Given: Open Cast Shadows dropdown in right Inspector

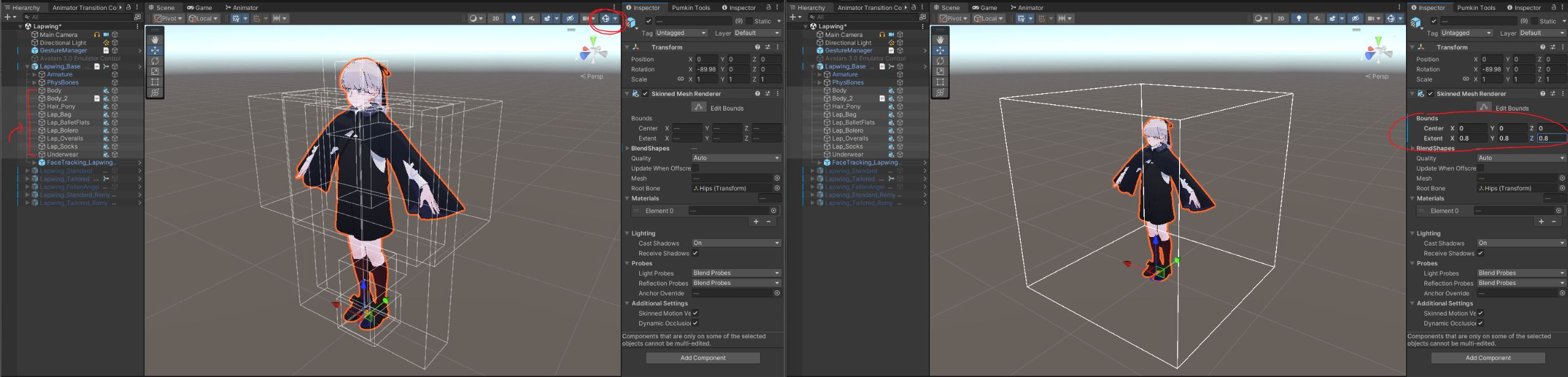Looking at the screenshot, I should (1521, 243).
